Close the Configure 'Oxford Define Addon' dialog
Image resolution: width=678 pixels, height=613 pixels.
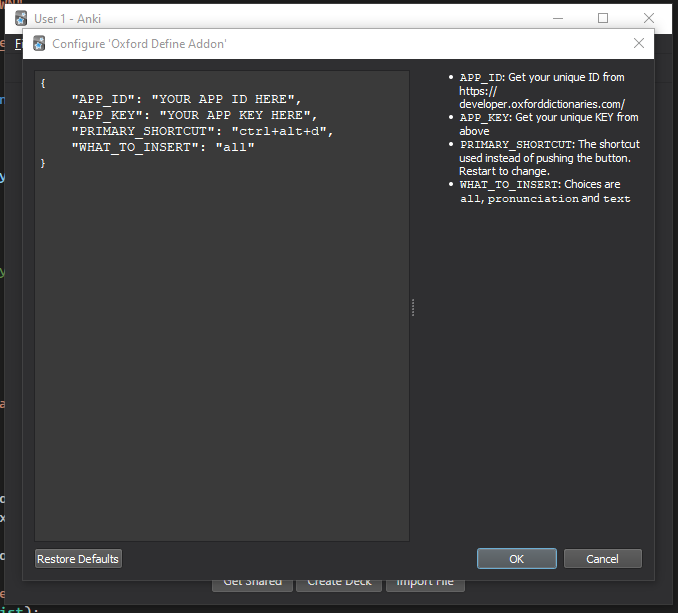639,43
